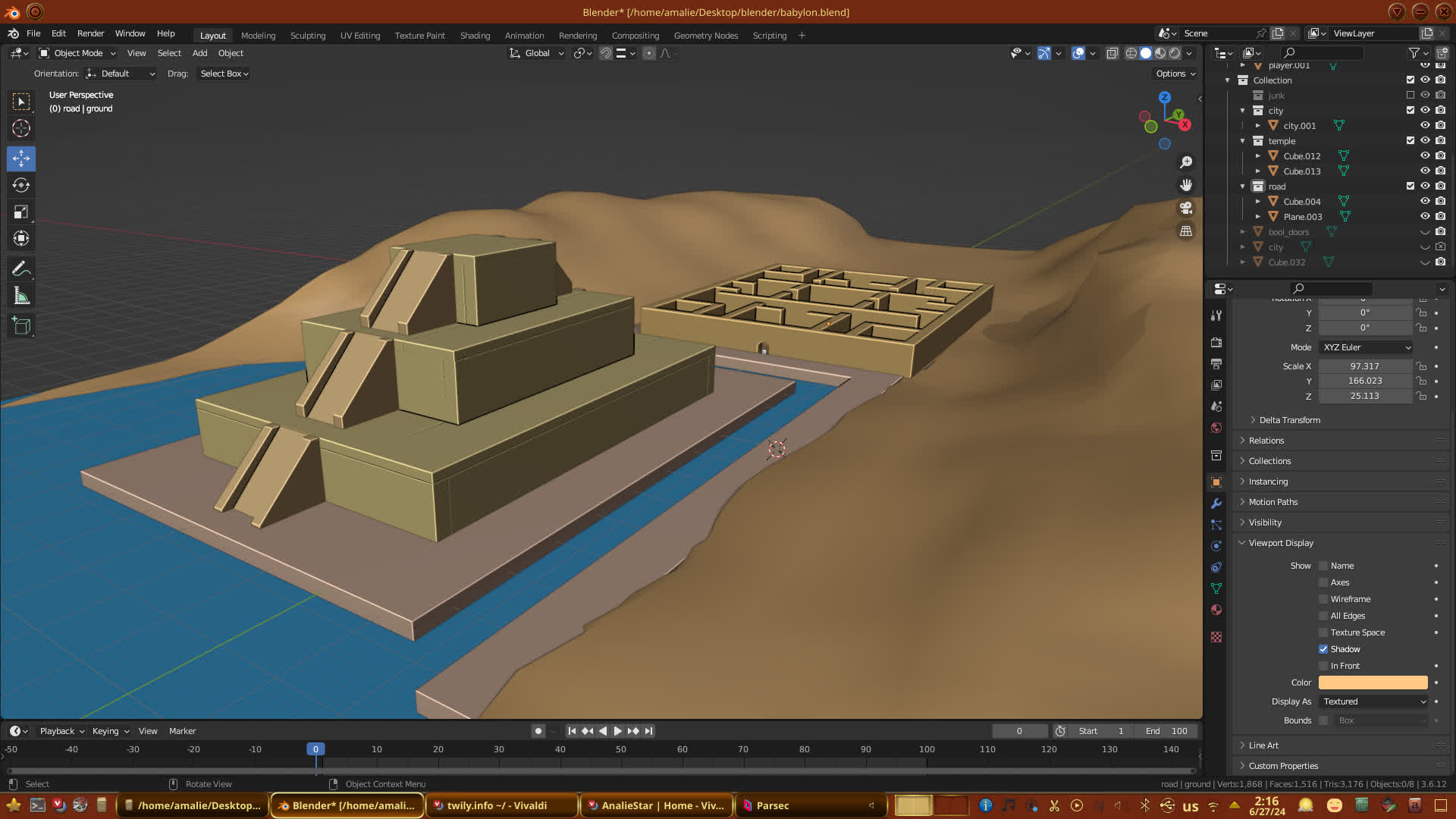Select the Measure tool
The width and height of the screenshot is (1456, 819).
click(21, 297)
